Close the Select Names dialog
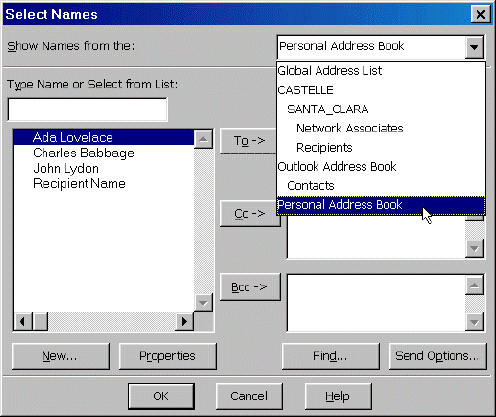496x417 pixels. click(480, 14)
